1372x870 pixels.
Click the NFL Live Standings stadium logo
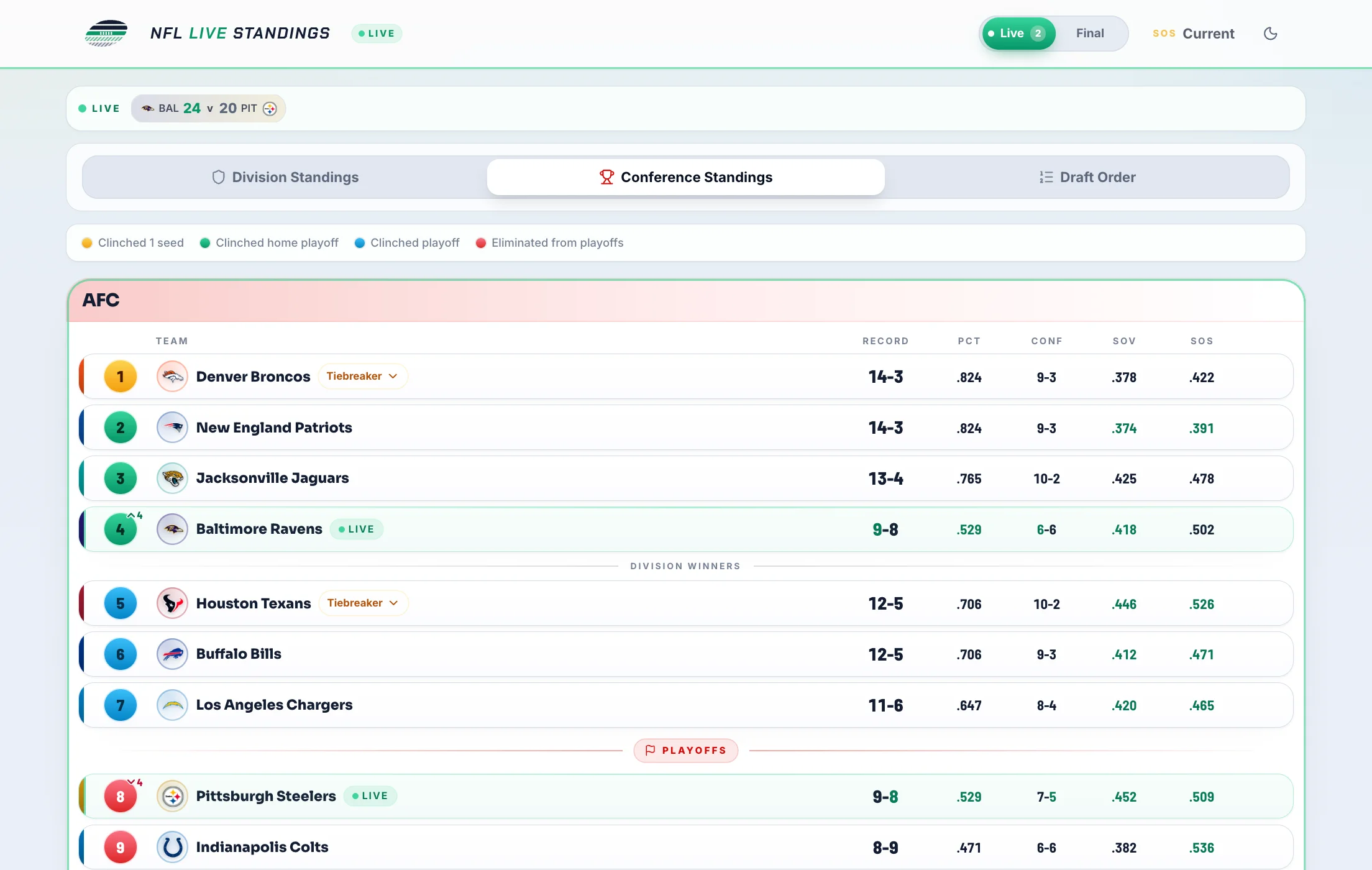click(x=106, y=34)
